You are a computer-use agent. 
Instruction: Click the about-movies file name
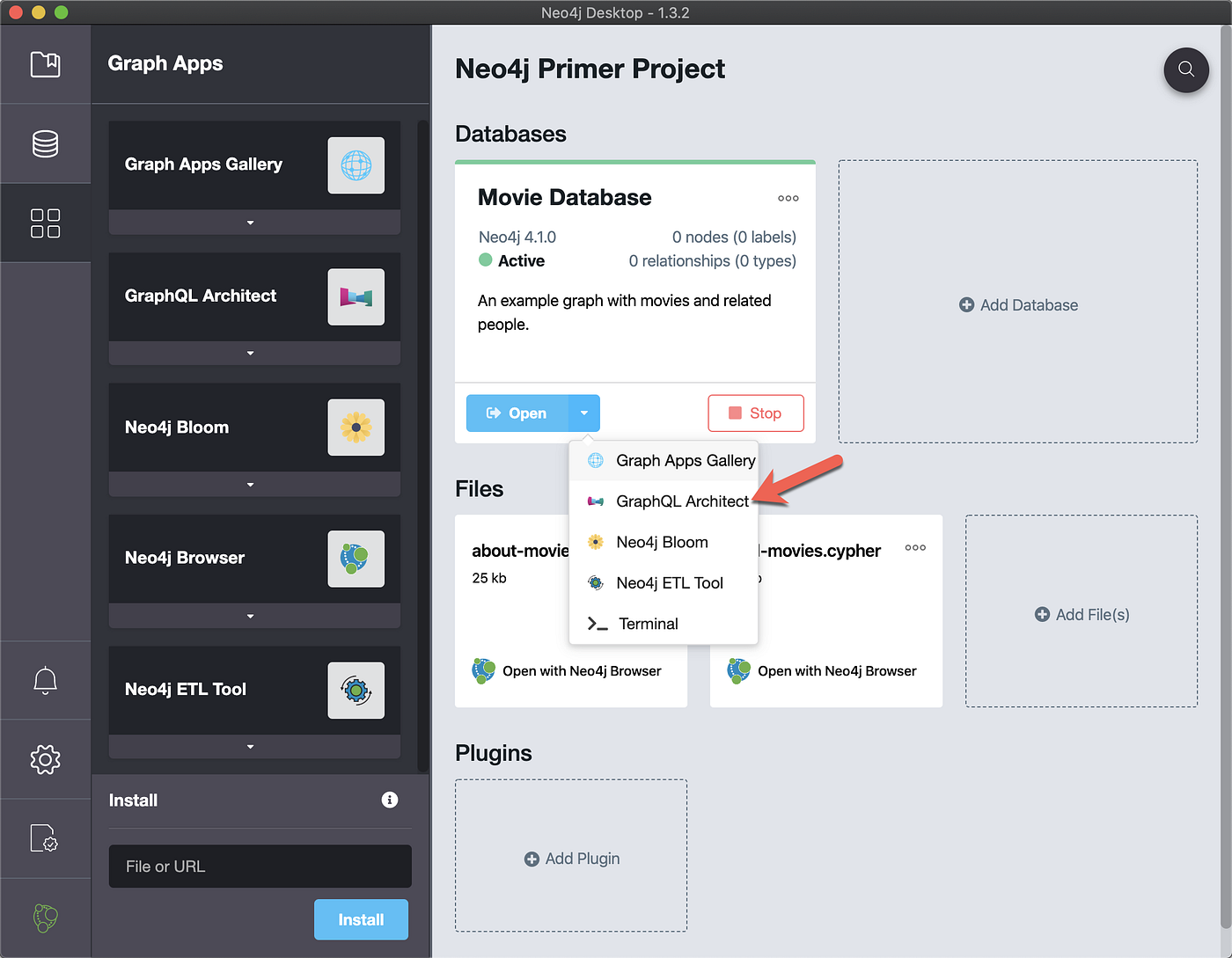pos(521,552)
